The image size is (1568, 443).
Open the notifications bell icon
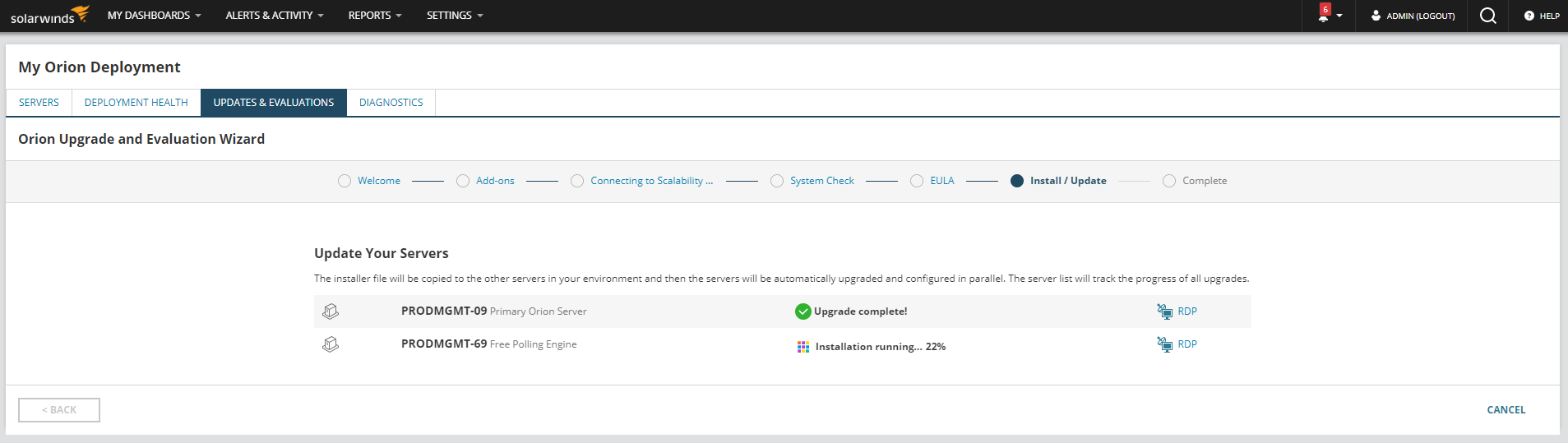1323,16
